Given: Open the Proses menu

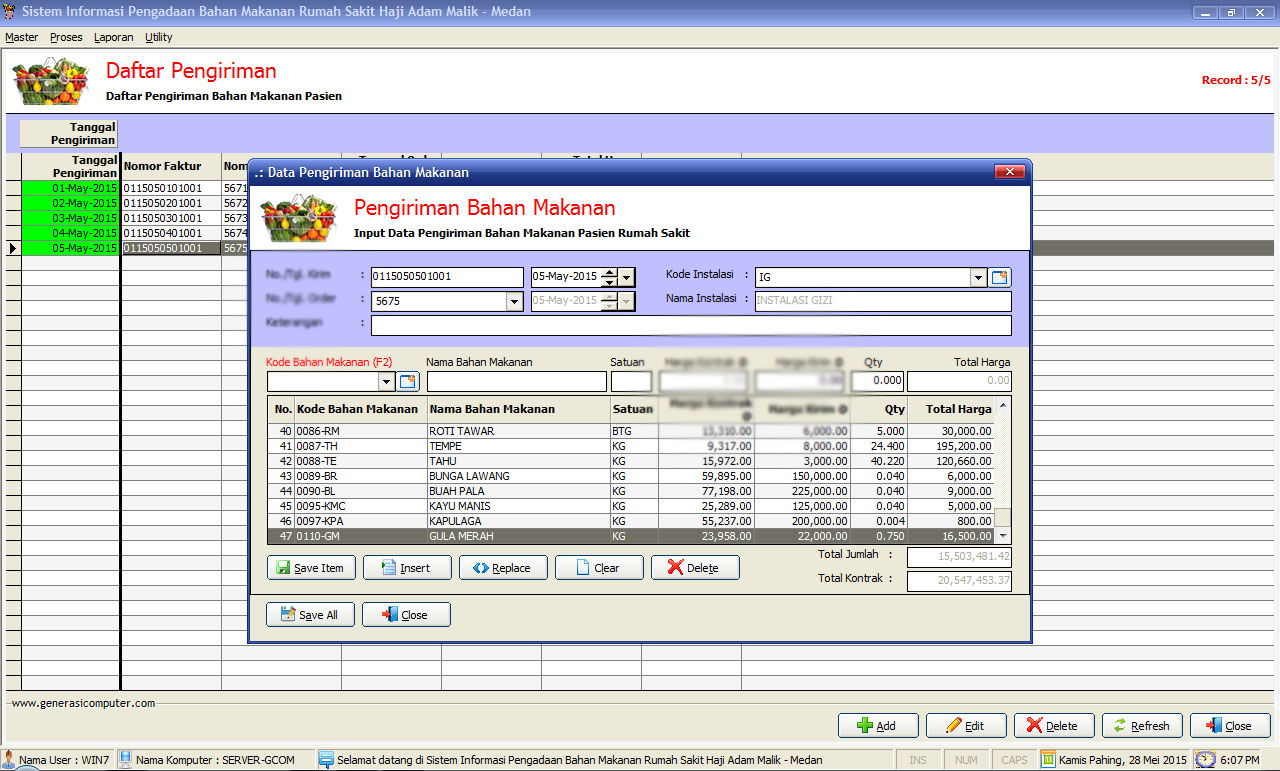Looking at the screenshot, I should click(66, 37).
